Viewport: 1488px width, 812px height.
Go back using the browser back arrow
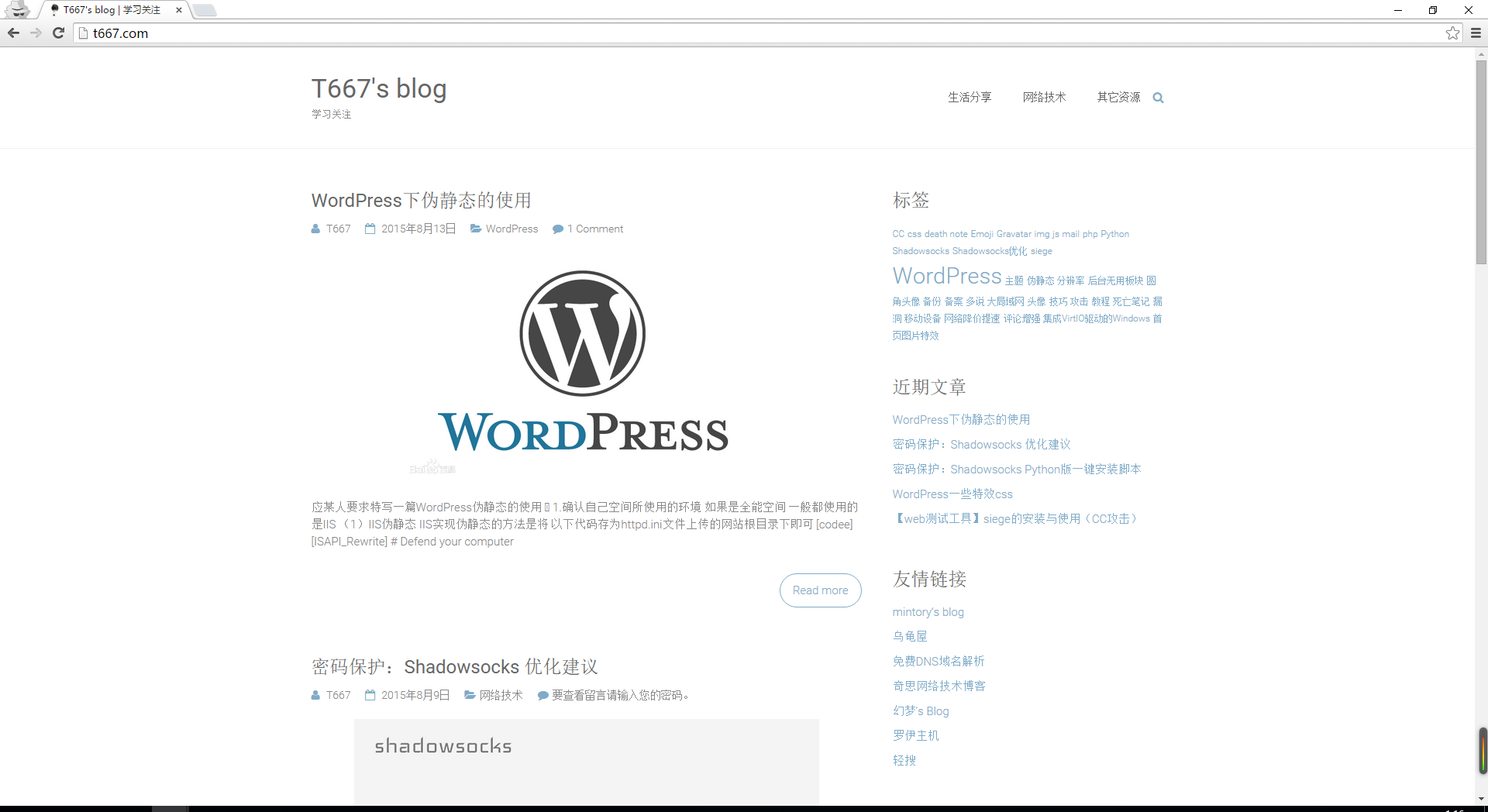pos(13,33)
